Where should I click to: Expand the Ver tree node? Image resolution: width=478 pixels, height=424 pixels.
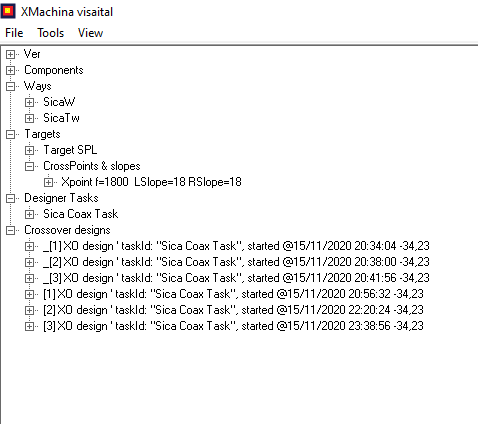pyautogui.click(x=11, y=54)
